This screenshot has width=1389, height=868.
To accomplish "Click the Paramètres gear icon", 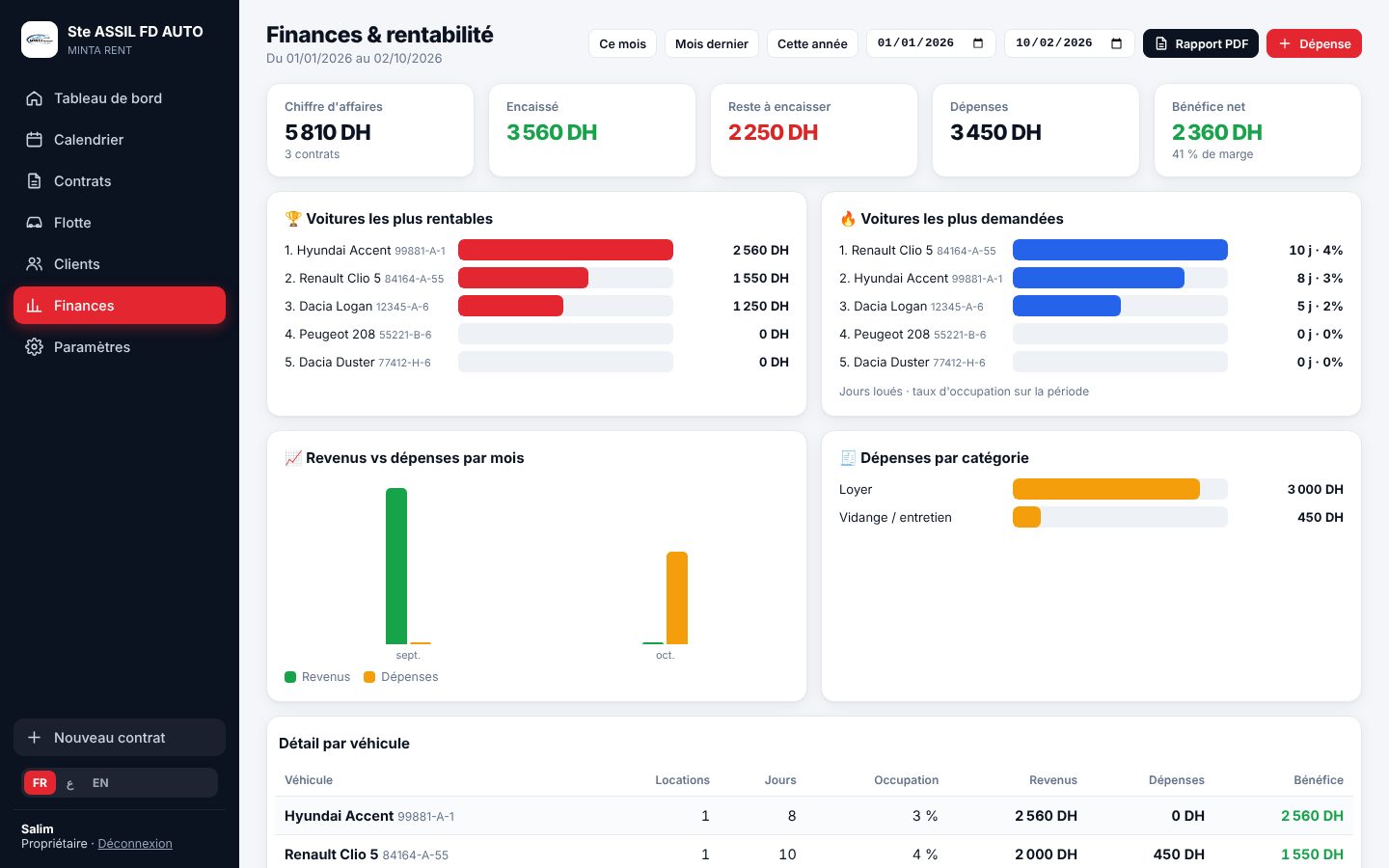I will click(x=34, y=347).
